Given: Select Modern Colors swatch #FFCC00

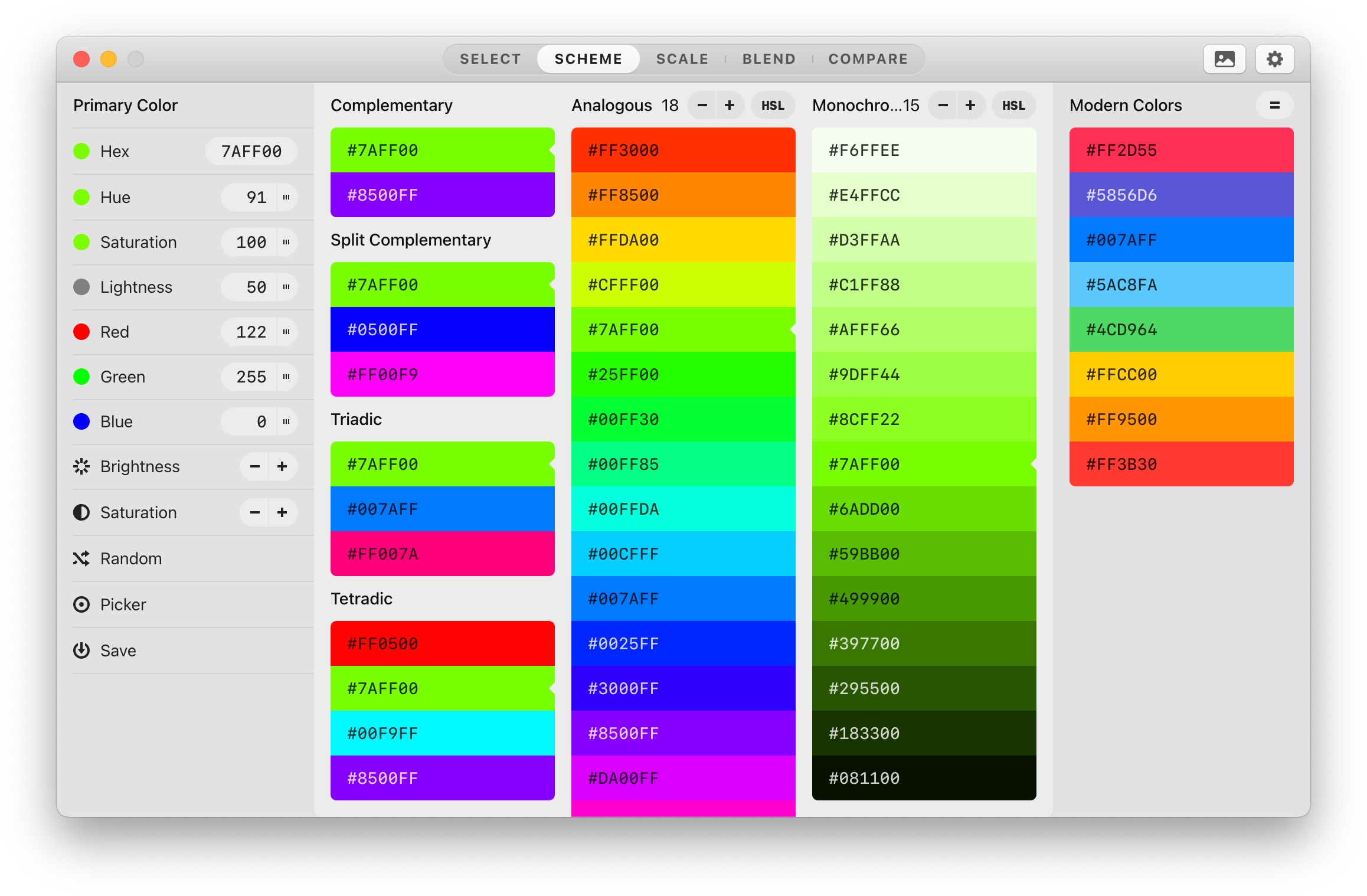Looking at the screenshot, I should pyautogui.click(x=1181, y=374).
